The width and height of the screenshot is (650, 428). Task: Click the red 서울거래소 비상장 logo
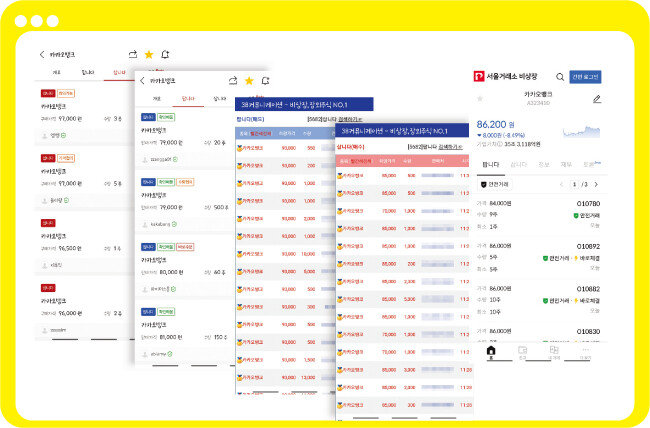tap(479, 76)
